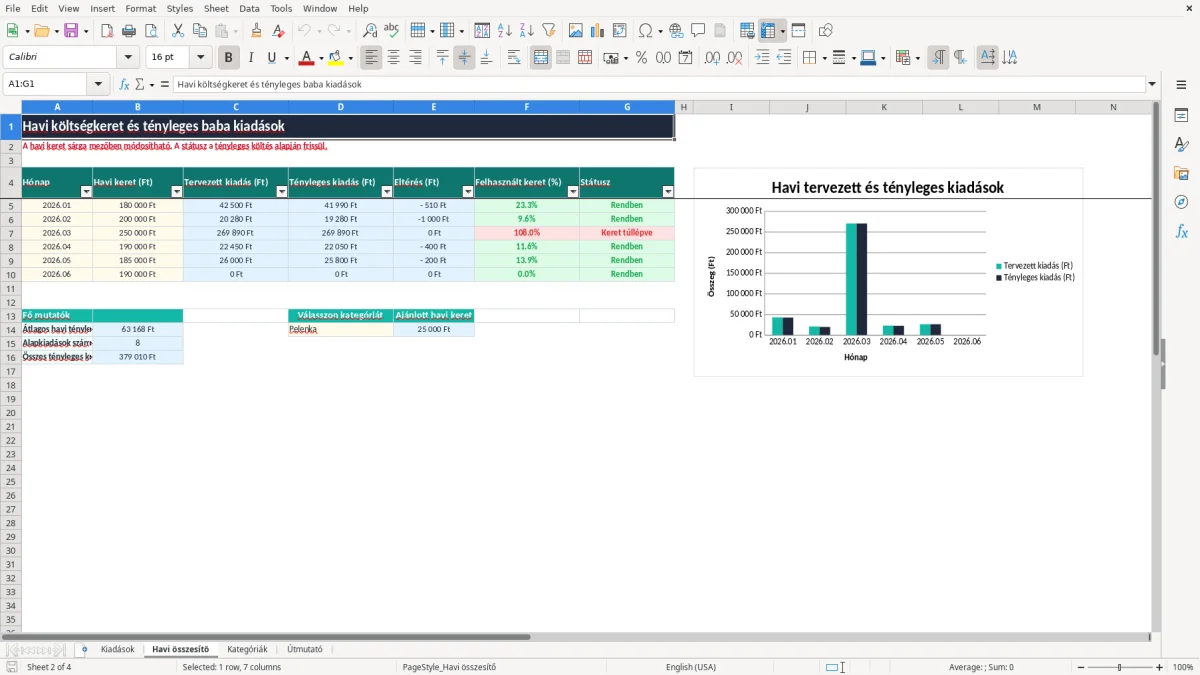Insert comment icon

coord(699,31)
